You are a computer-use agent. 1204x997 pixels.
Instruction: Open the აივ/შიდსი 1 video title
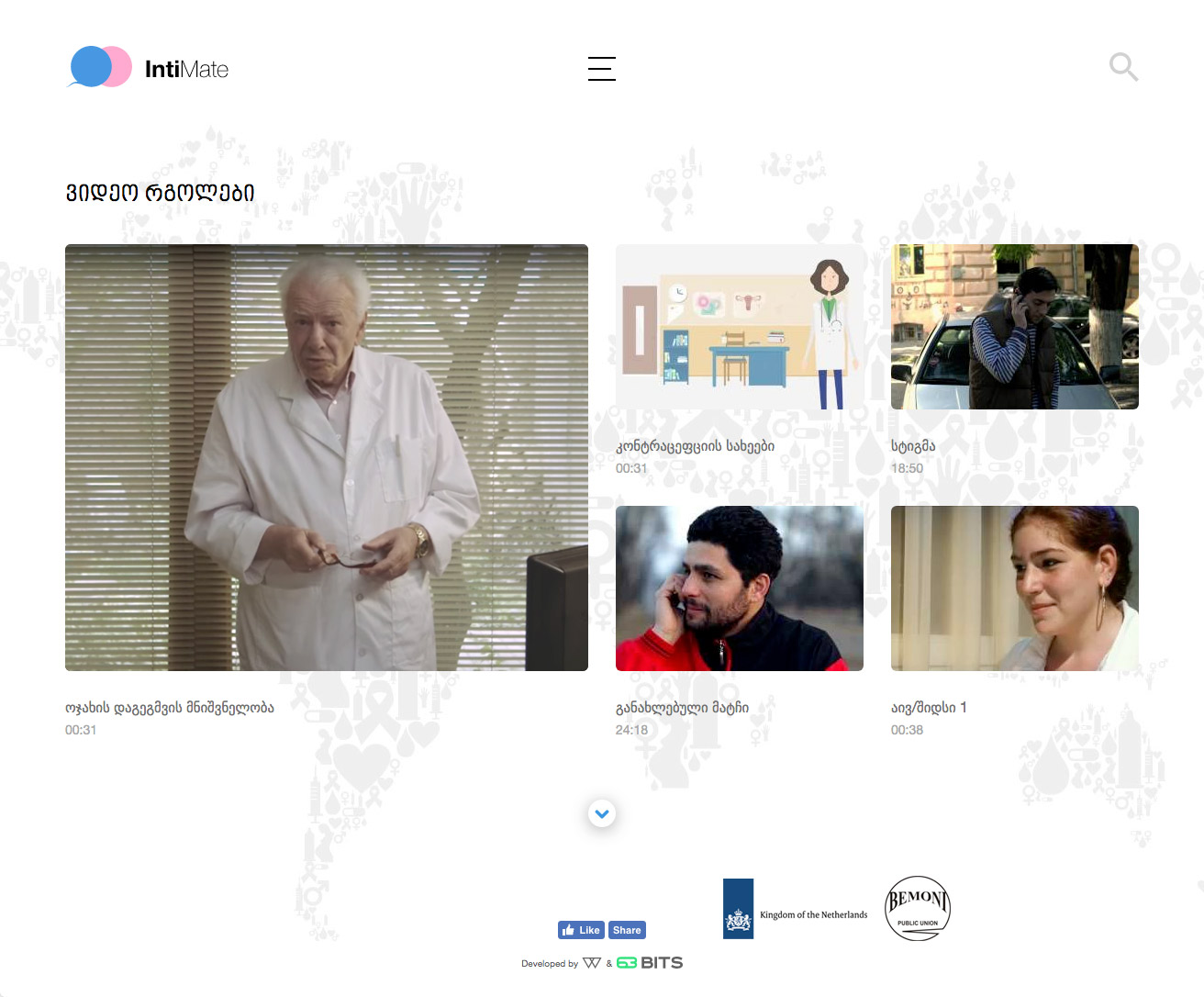coord(928,708)
